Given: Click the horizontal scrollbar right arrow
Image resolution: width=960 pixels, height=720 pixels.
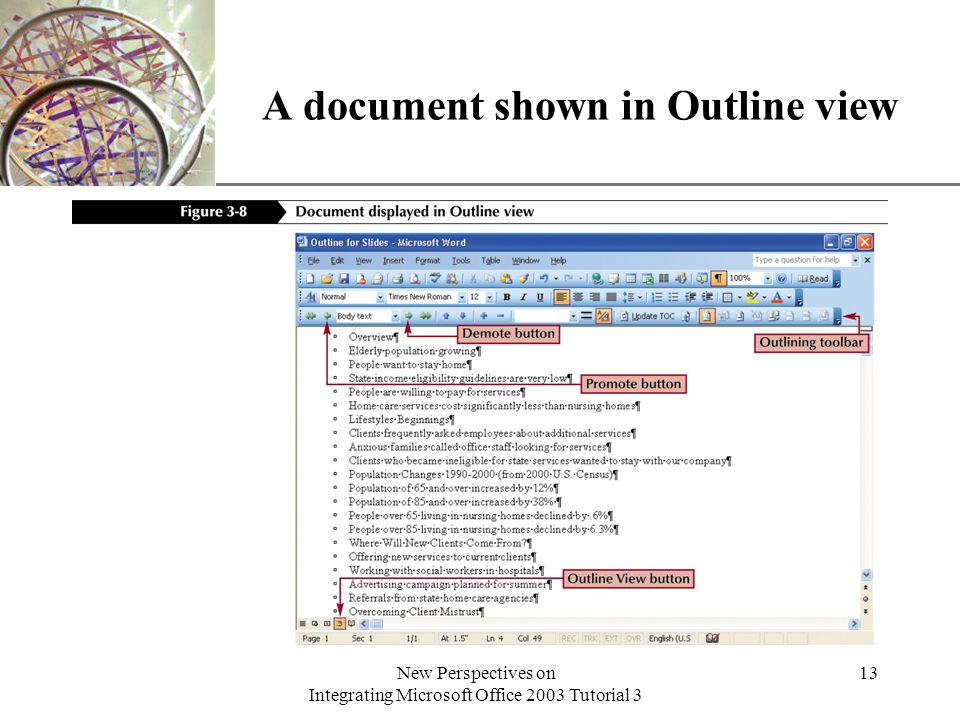Looking at the screenshot, I should click(853, 624).
